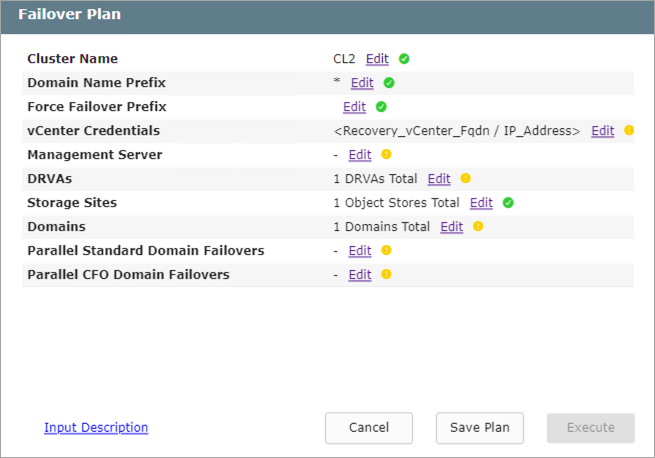Click green check icon for Storage Sites
Image resolution: width=655 pixels, height=458 pixels.
[x=508, y=203]
